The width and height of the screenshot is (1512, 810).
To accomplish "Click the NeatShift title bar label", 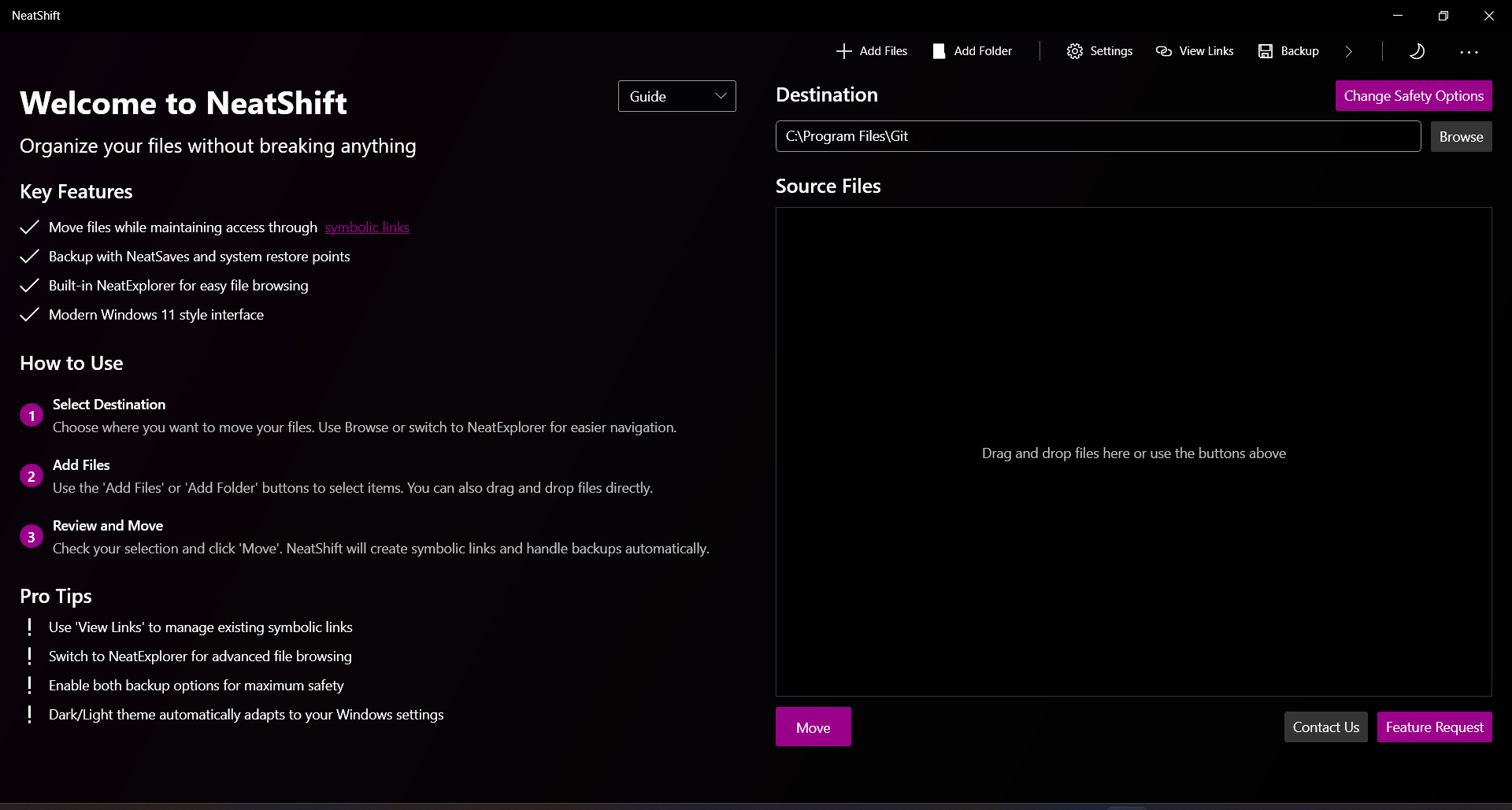I will [x=36, y=16].
